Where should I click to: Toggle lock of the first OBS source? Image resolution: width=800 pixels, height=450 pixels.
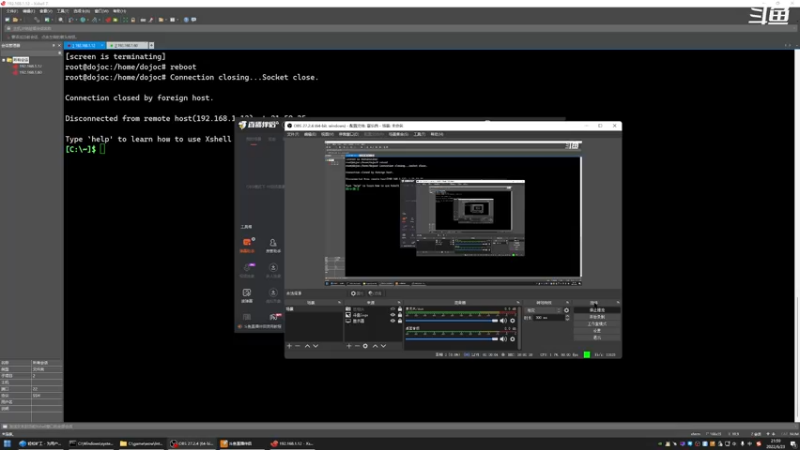point(400,309)
